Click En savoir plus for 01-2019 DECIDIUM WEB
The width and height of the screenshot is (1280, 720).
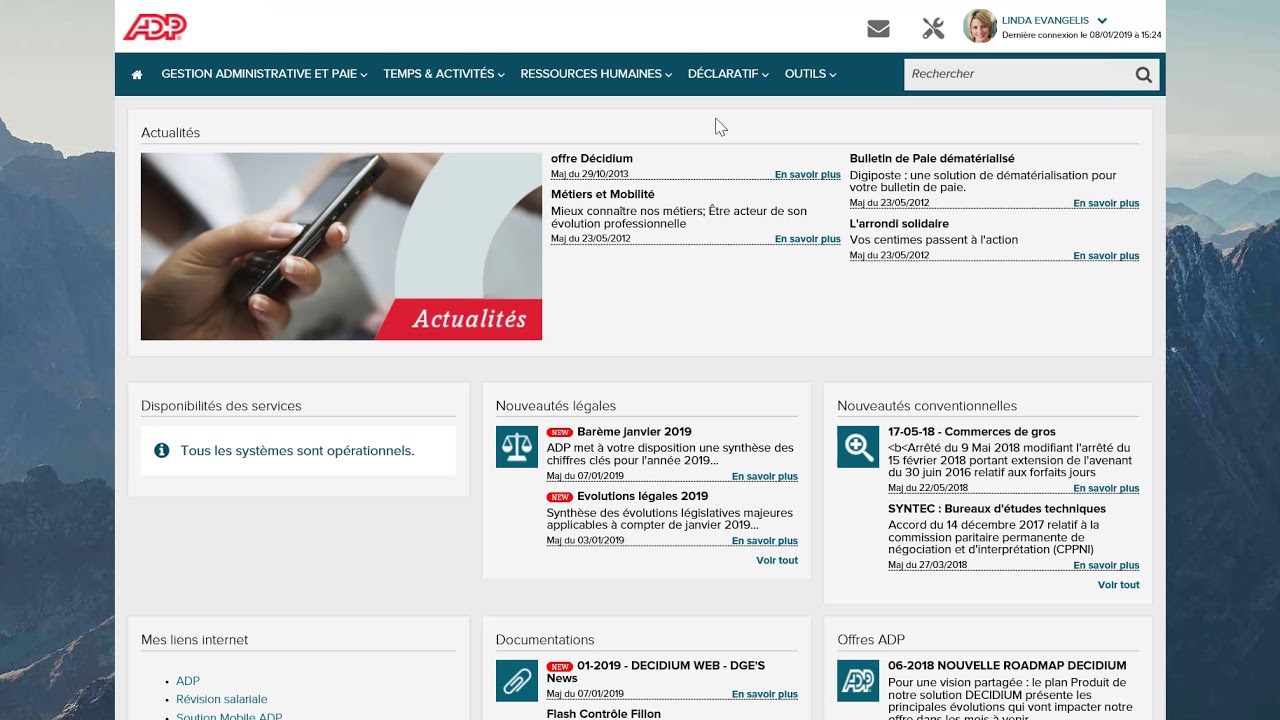click(765, 694)
